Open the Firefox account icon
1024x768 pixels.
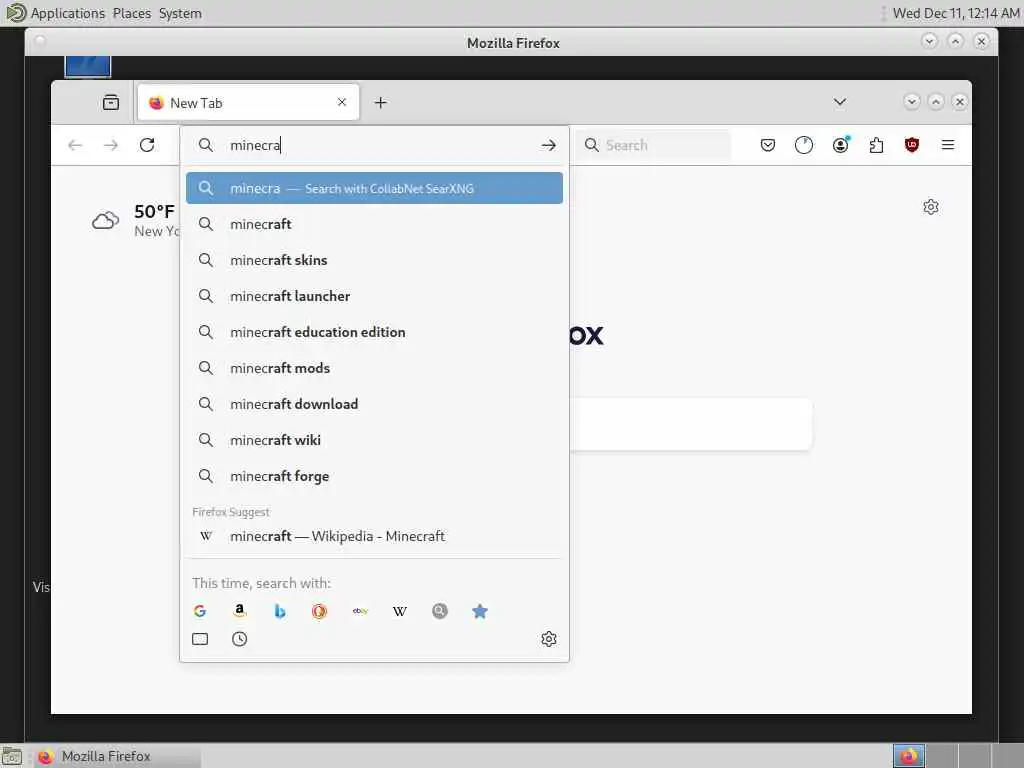[x=840, y=144]
